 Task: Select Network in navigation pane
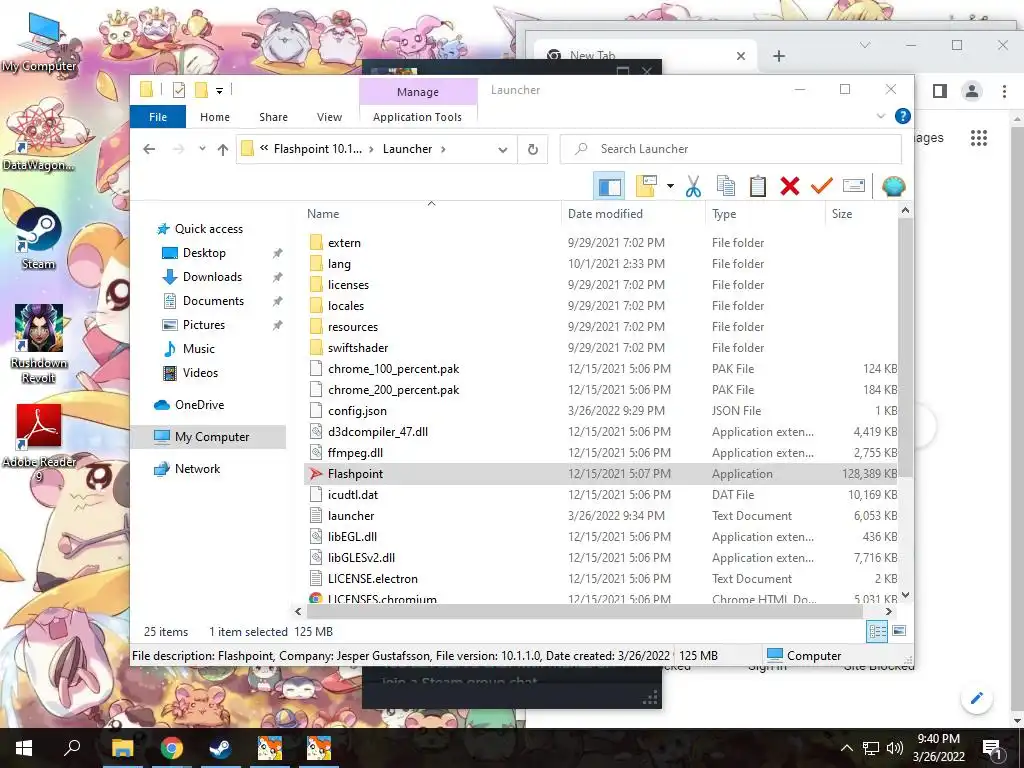(197, 469)
